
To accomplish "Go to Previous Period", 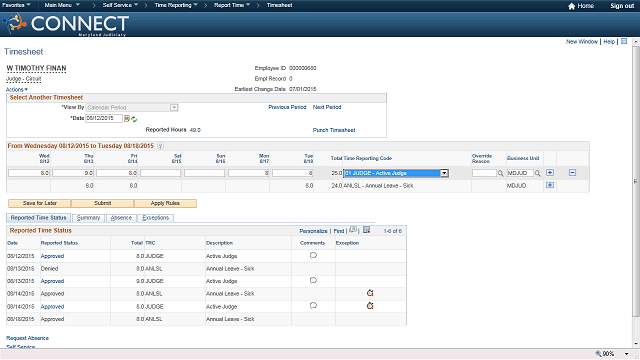I will point(287,107).
